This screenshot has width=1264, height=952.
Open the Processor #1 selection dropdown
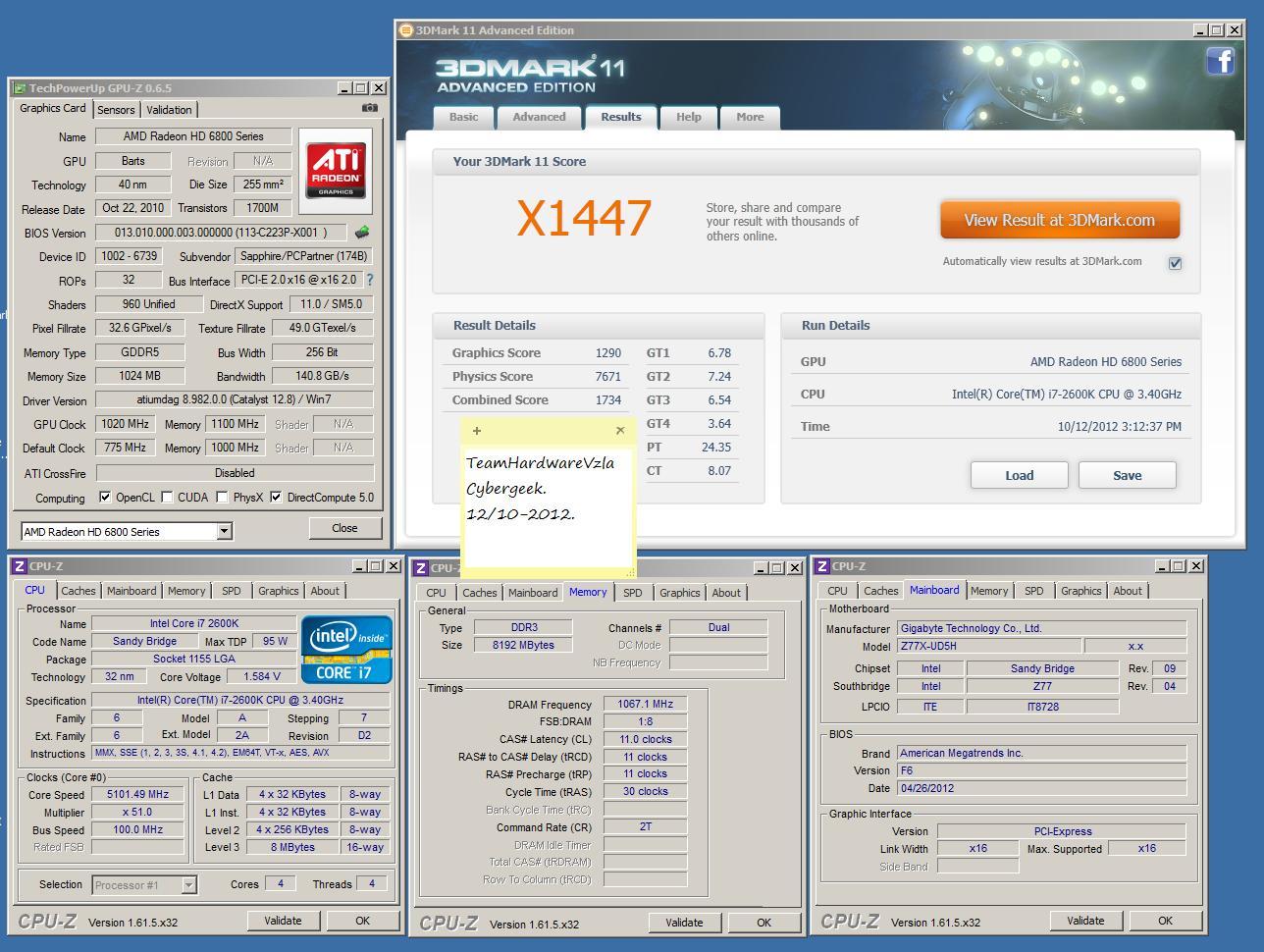point(189,885)
